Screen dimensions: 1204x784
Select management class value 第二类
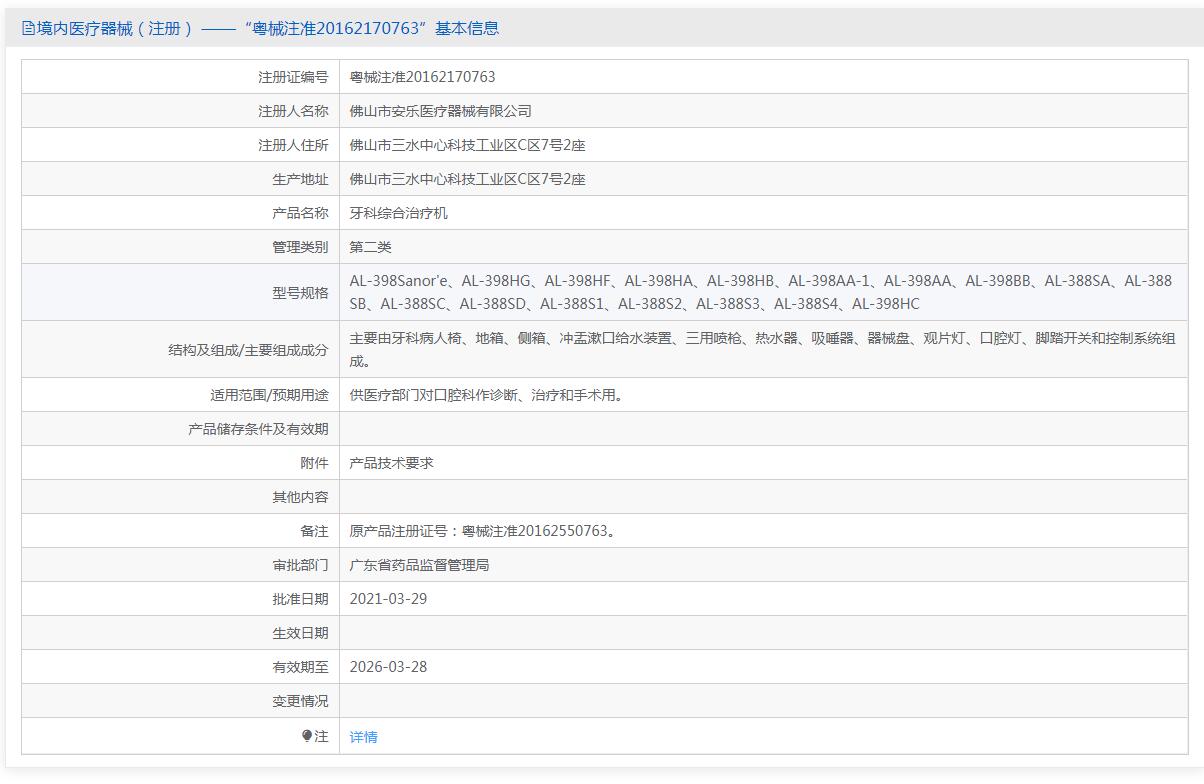[x=371, y=247]
